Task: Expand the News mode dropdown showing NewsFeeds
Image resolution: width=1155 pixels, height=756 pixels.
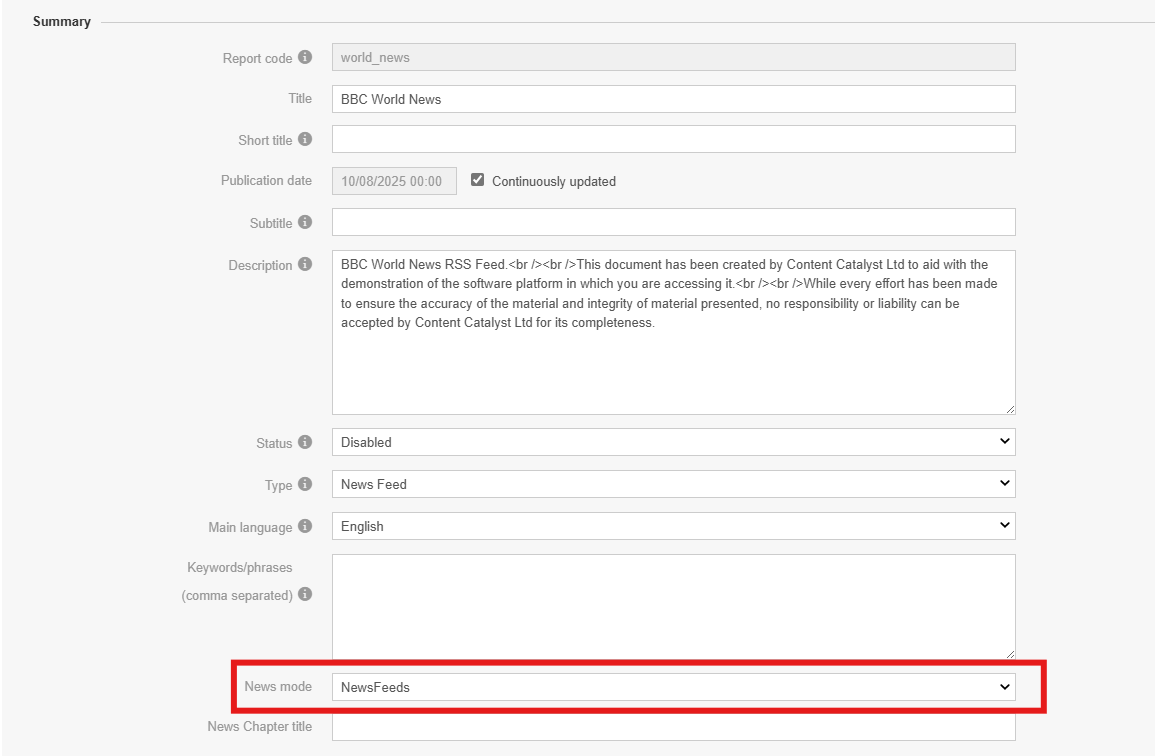Action: coord(673,687)
